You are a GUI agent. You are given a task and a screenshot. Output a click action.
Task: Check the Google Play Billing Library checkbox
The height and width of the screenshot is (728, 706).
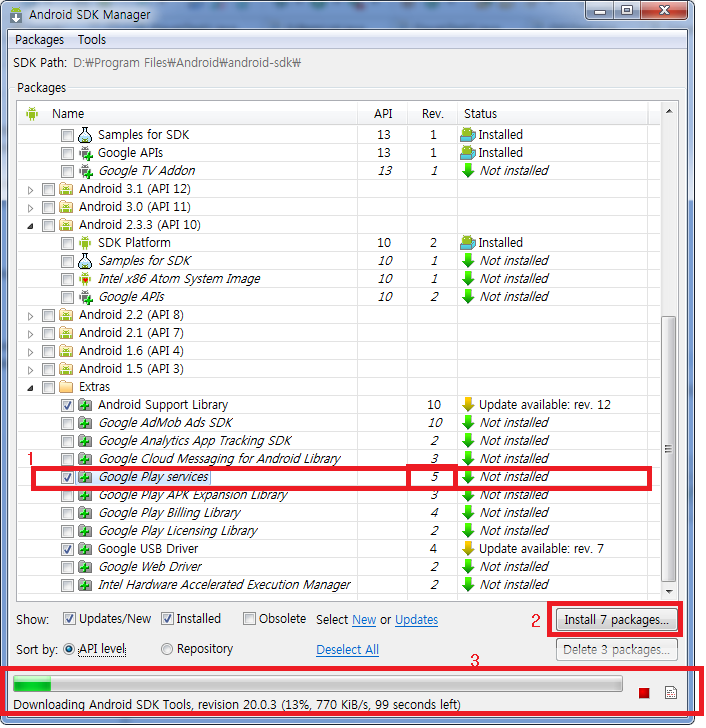67,514
